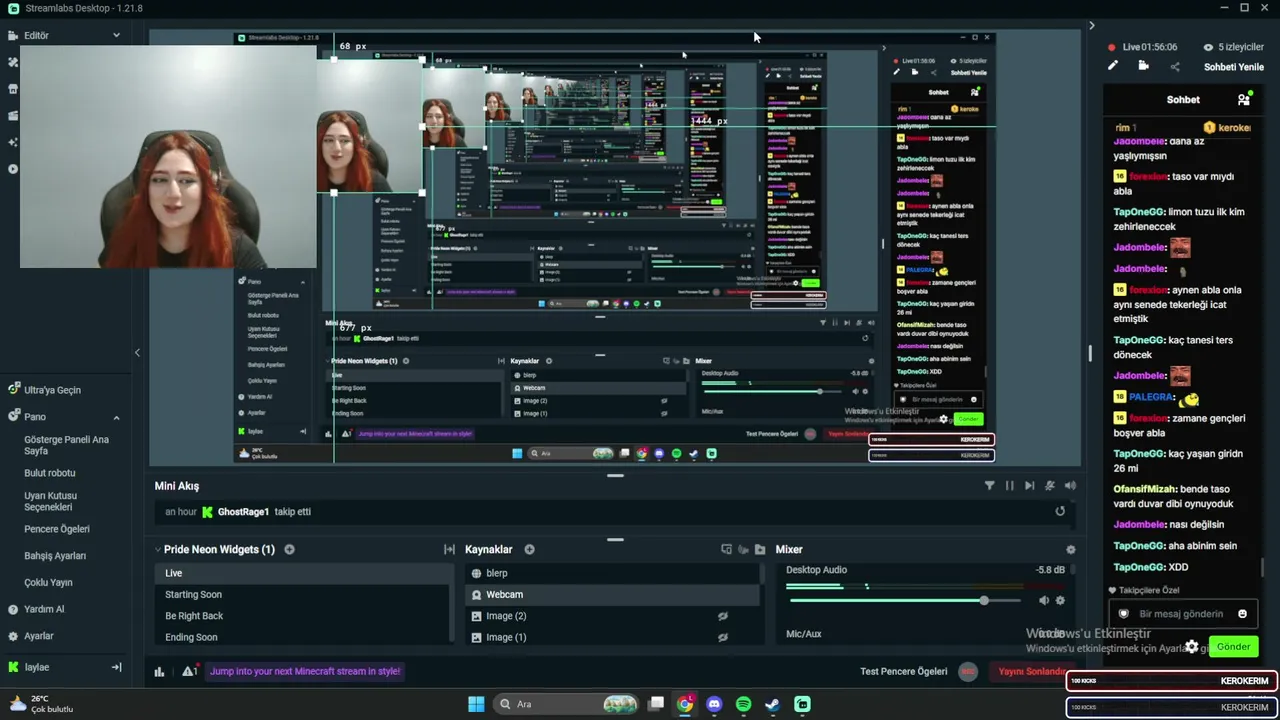
Task: Open Pride Neon Widgets scene collection dropdown
Action: [x=158, y=549]
